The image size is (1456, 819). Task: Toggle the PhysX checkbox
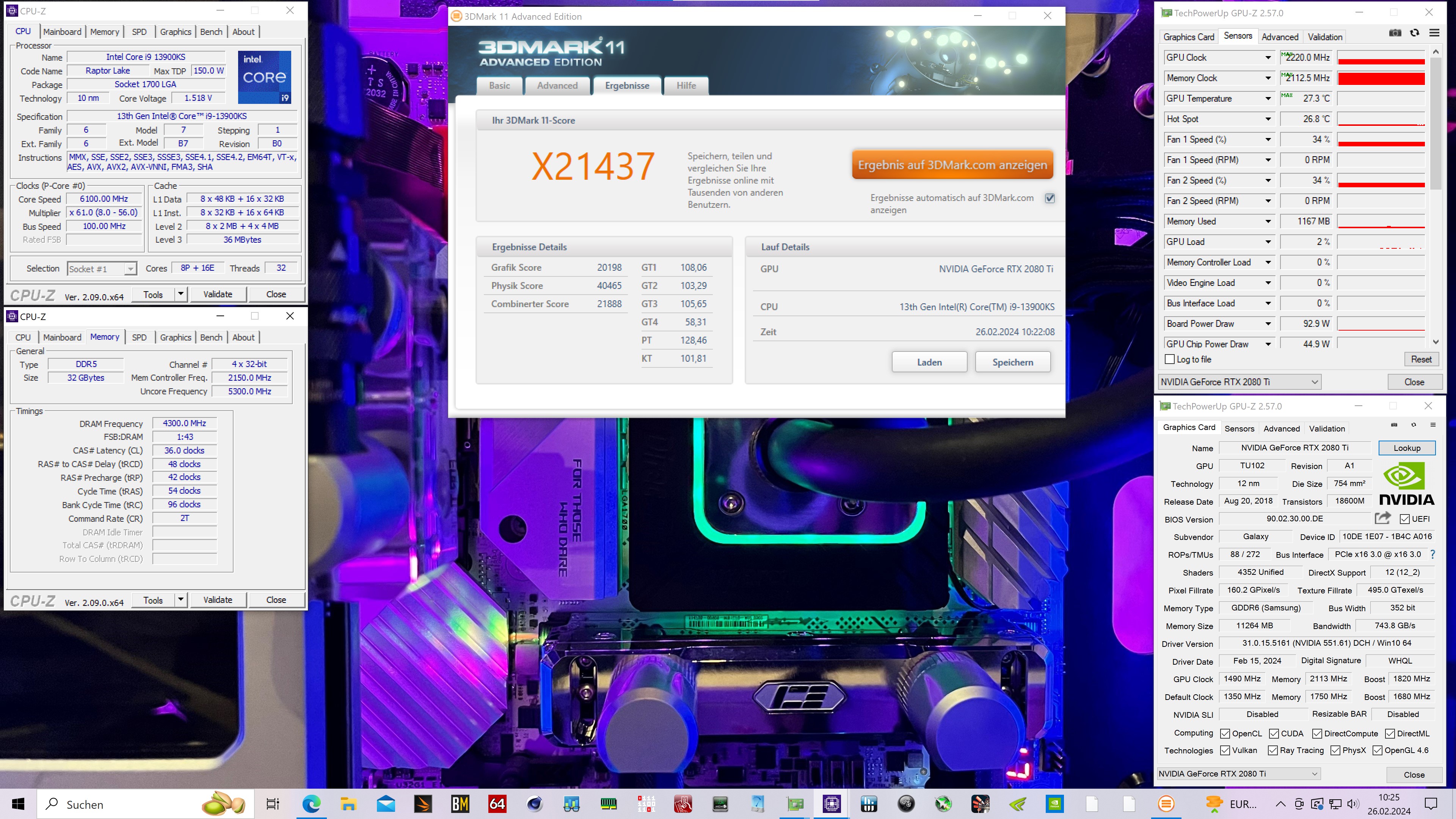click(x=1335, y=751)
